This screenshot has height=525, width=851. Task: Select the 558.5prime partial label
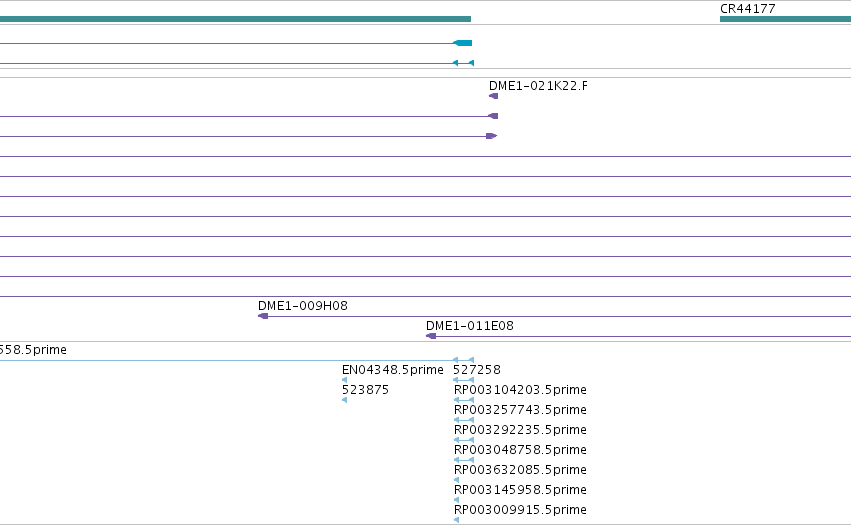click(33, 350)
